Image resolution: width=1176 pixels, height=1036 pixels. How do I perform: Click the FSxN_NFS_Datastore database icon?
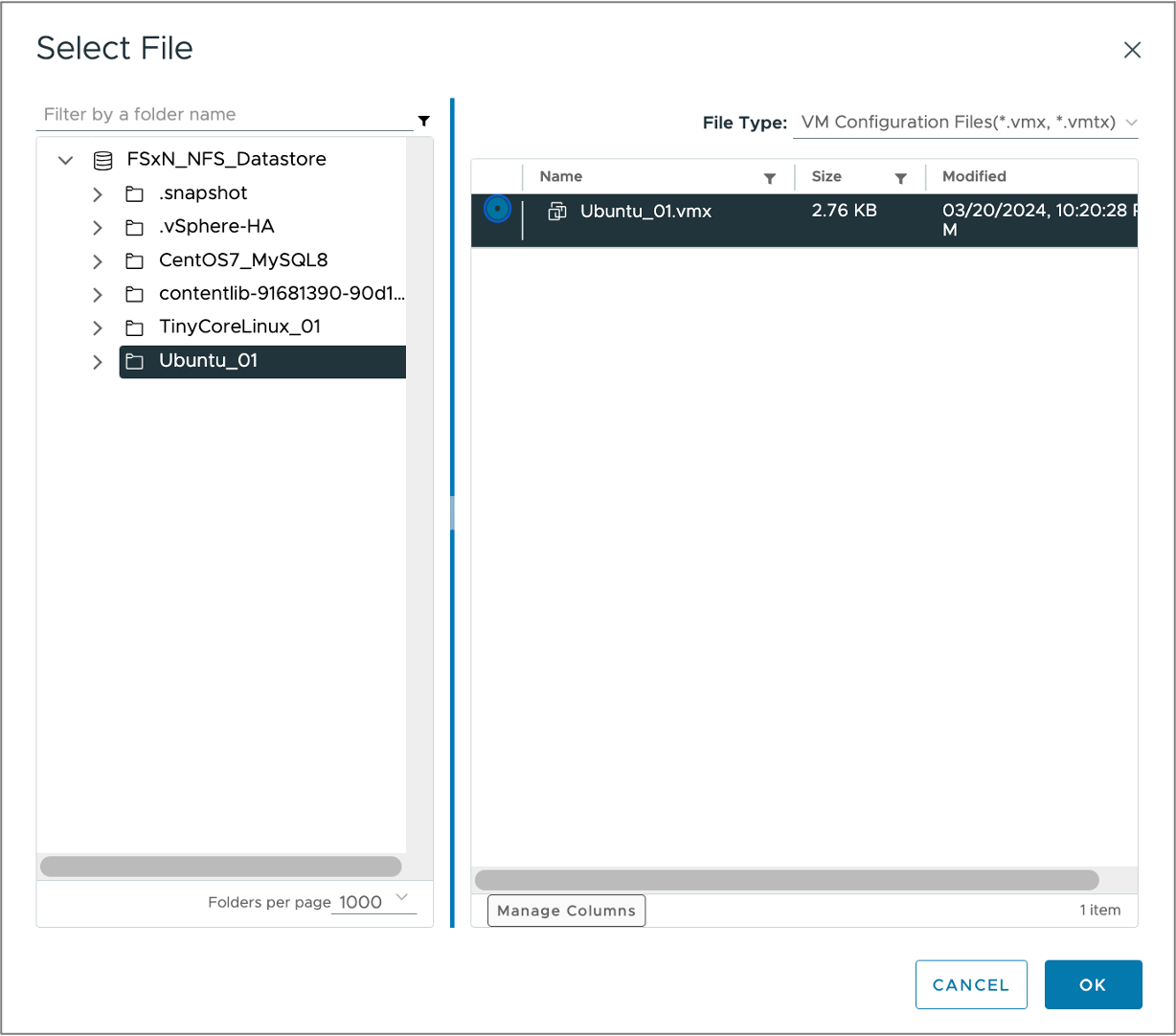pos(102,160)
